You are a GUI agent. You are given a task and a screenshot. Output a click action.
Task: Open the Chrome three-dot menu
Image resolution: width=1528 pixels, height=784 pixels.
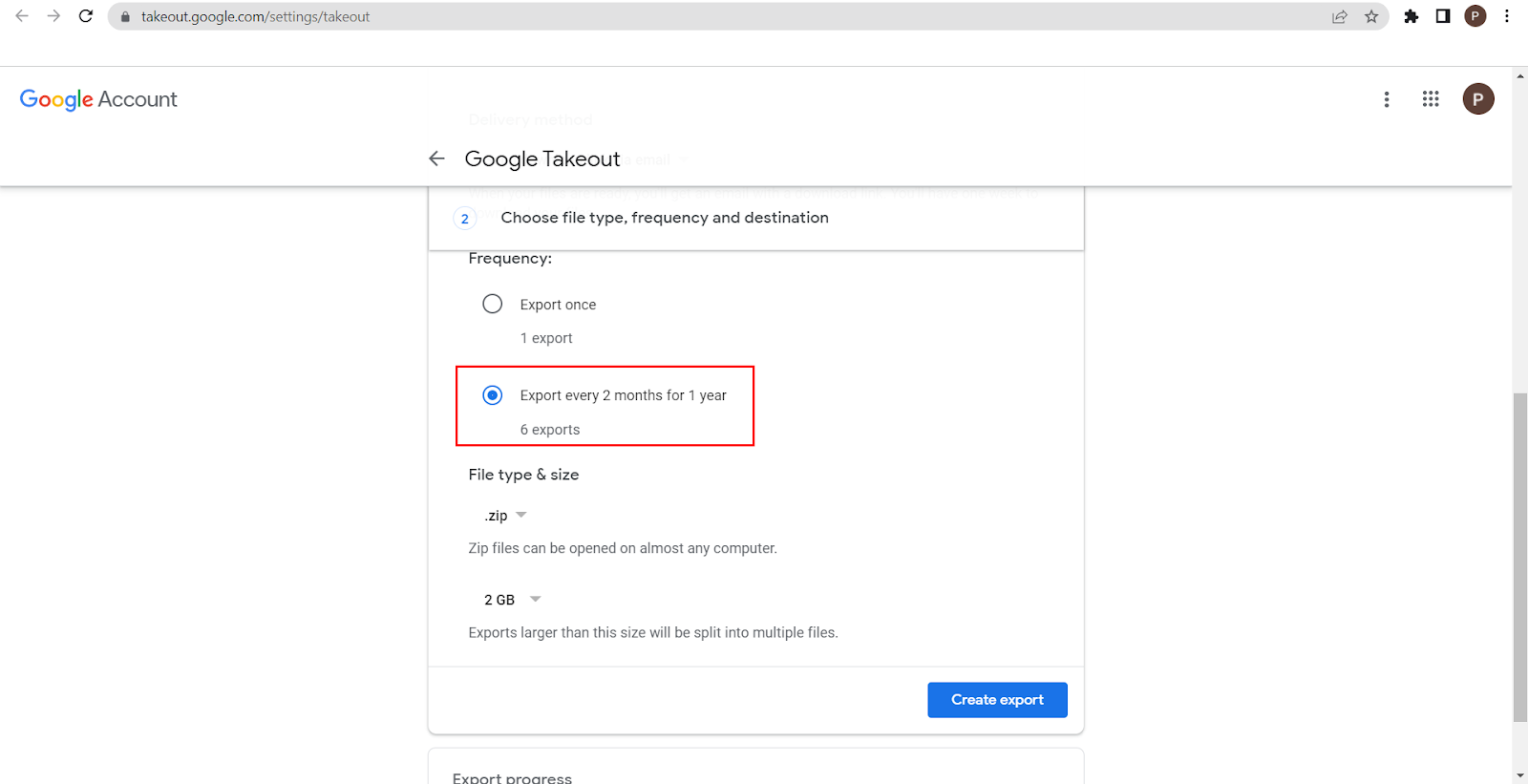coord(1507,16)
